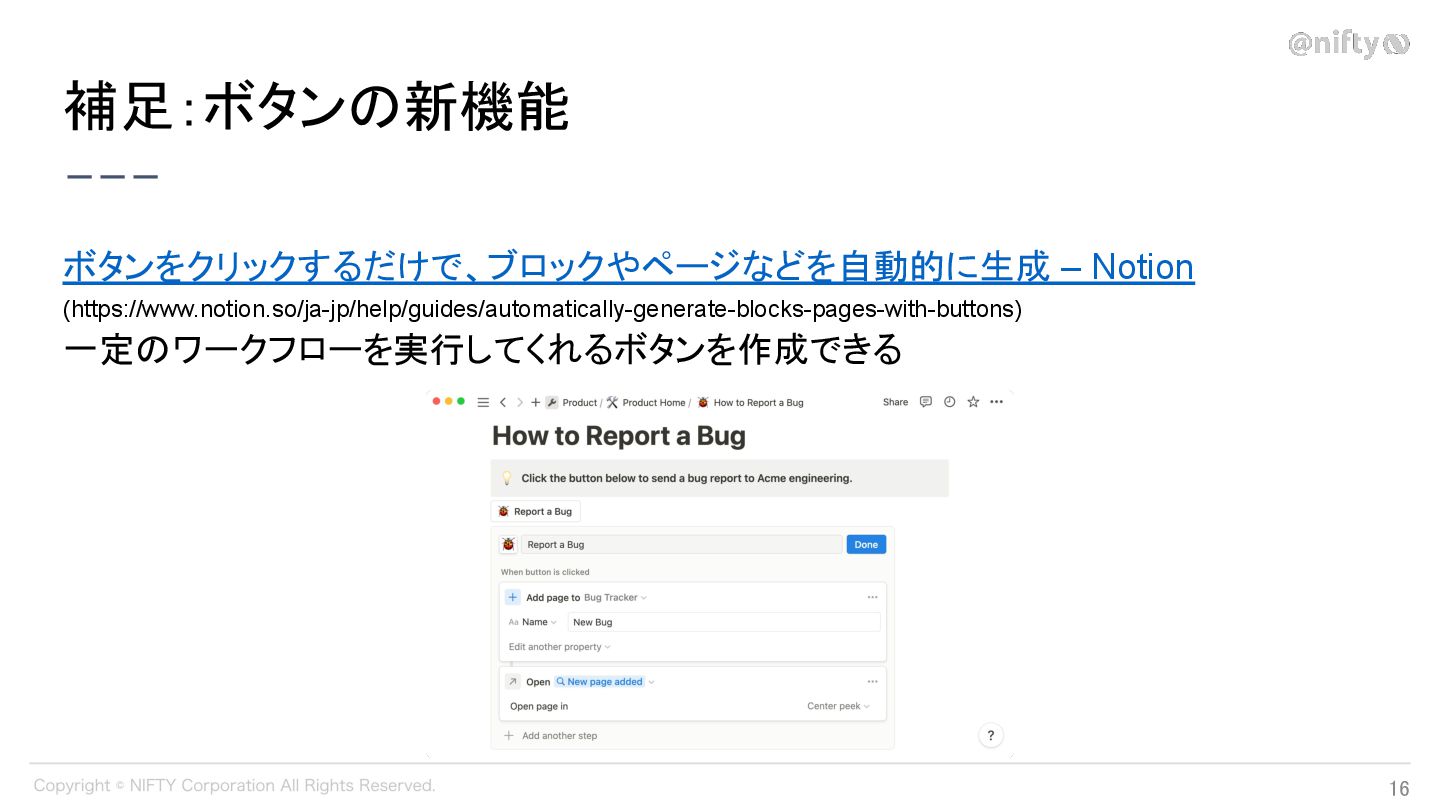Open the Center peek dropdown
Screen dimensions: 1440x810
click(x=838, y=706)
